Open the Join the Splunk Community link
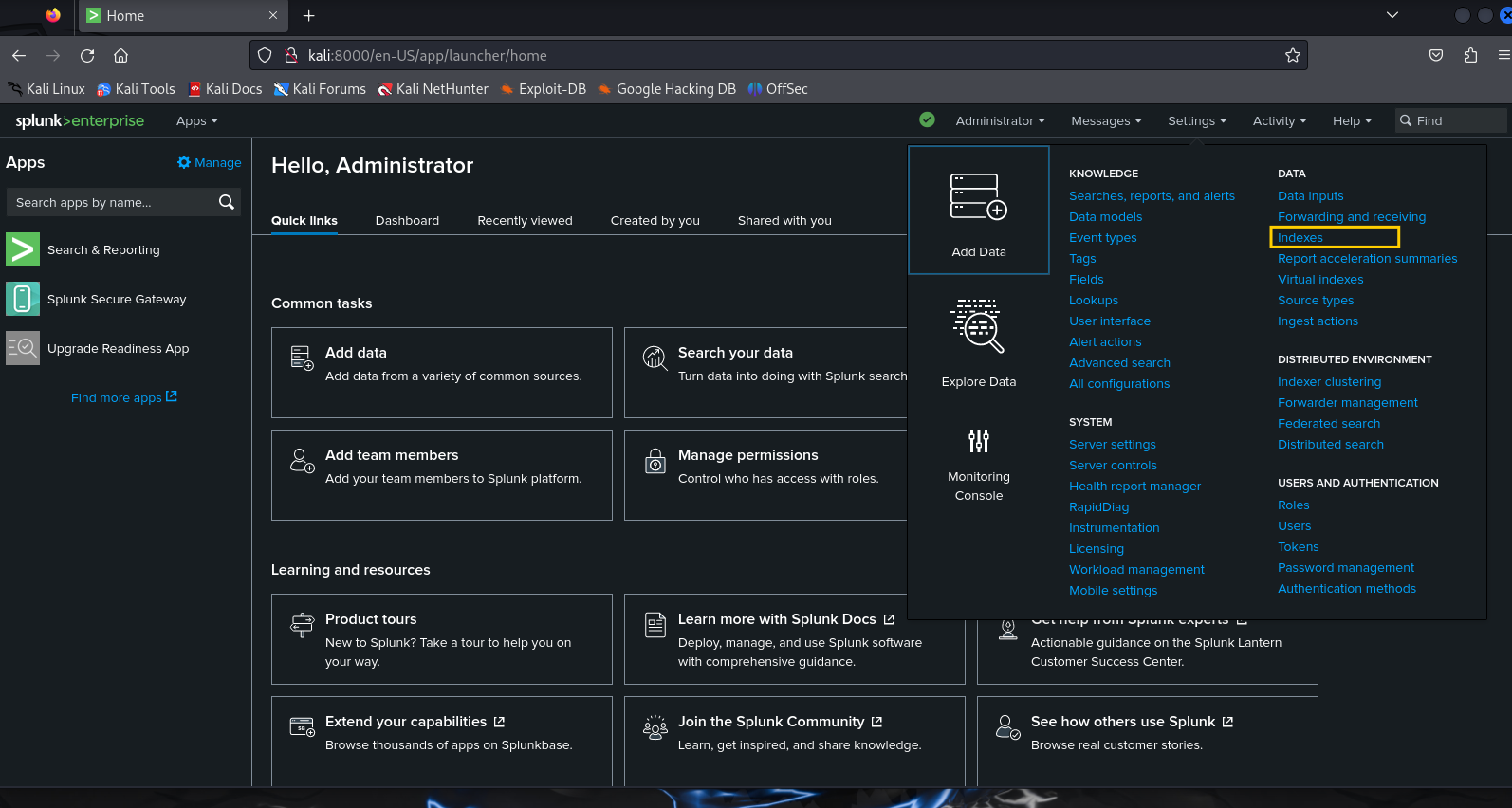 point(780,721)
